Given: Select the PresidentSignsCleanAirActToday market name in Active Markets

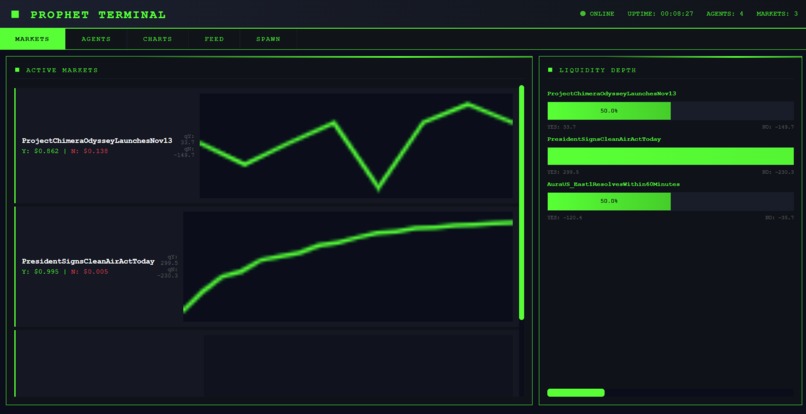Looking at the screenshot, I should point(88,261).
